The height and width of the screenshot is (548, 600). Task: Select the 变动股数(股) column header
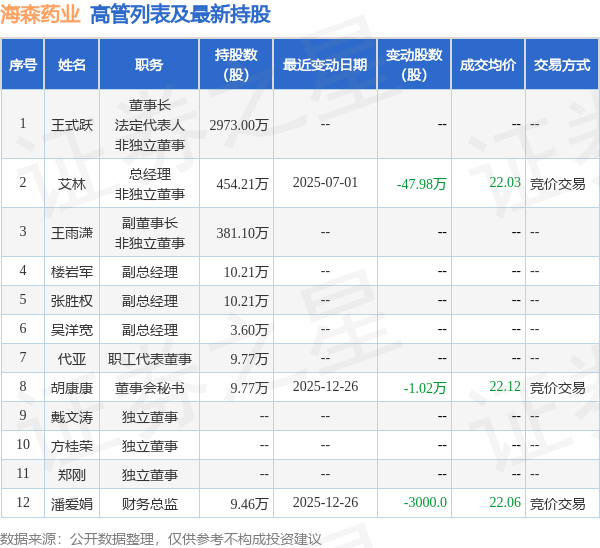(x=414, y=65)
